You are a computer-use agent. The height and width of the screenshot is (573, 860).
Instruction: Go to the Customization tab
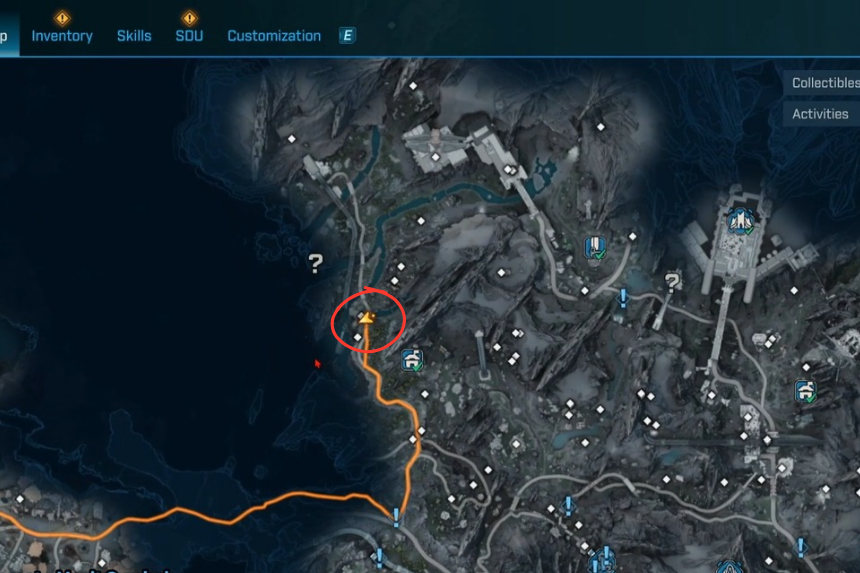click(274, 36)
